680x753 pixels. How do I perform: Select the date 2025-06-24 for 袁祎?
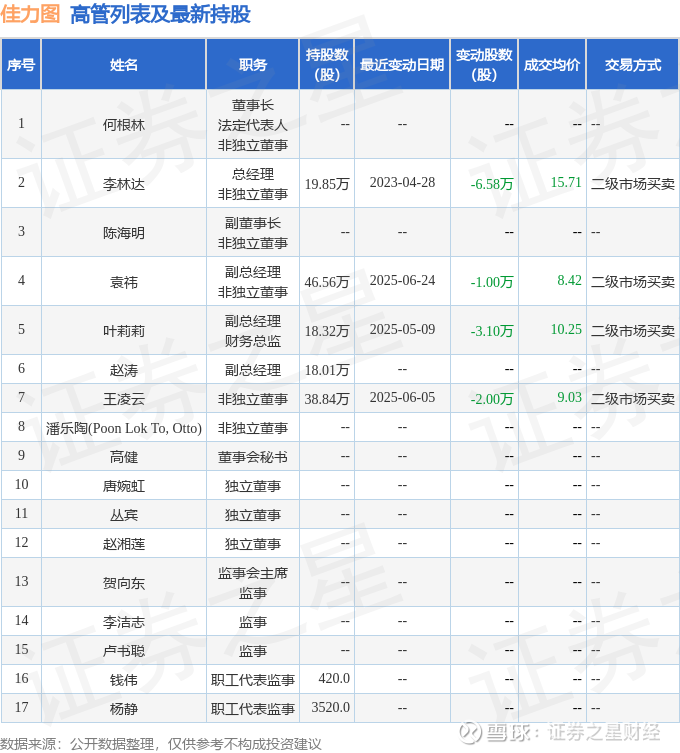[402, 280]
